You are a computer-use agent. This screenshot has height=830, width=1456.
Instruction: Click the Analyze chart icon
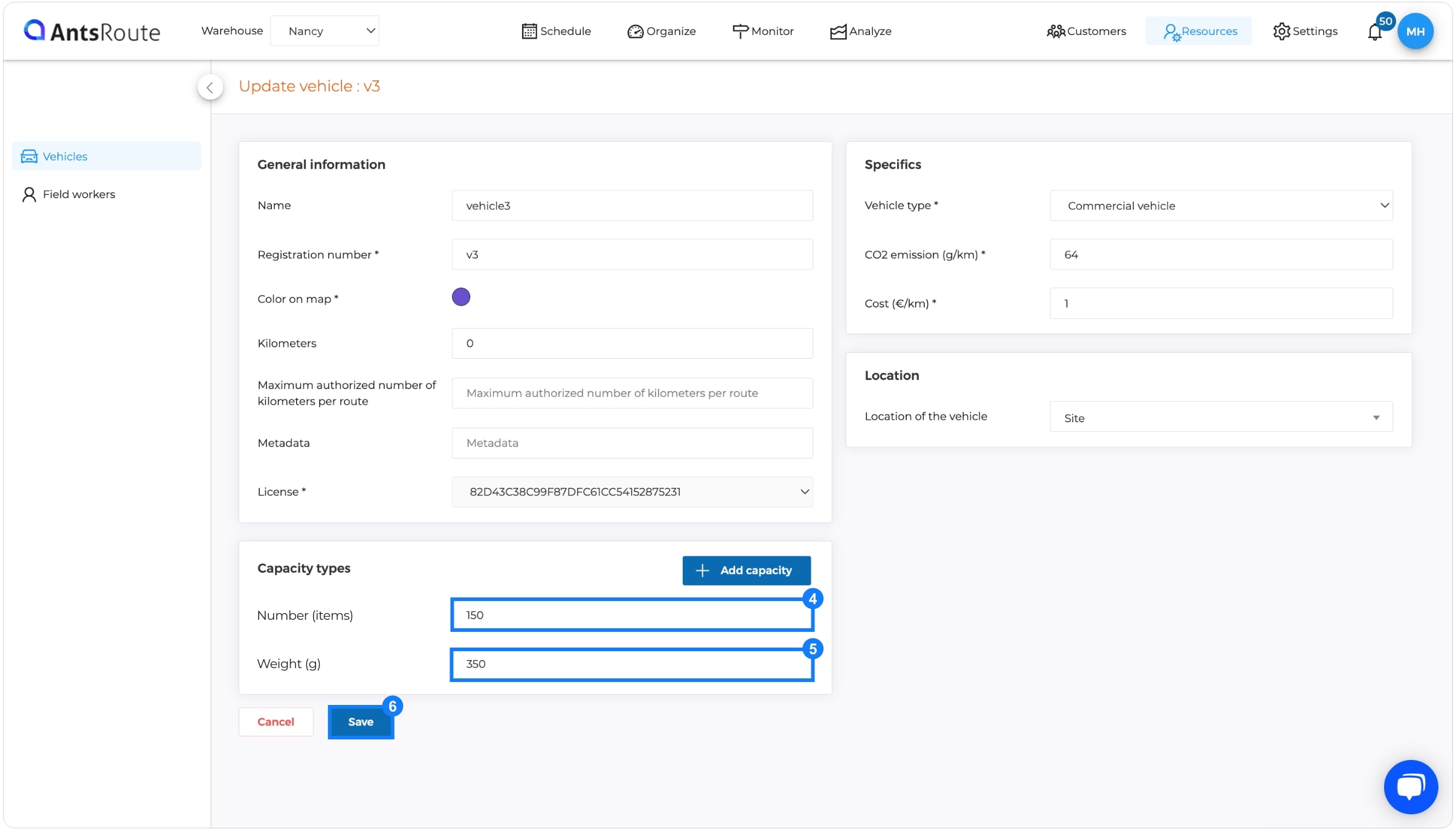tap(838, 31)
